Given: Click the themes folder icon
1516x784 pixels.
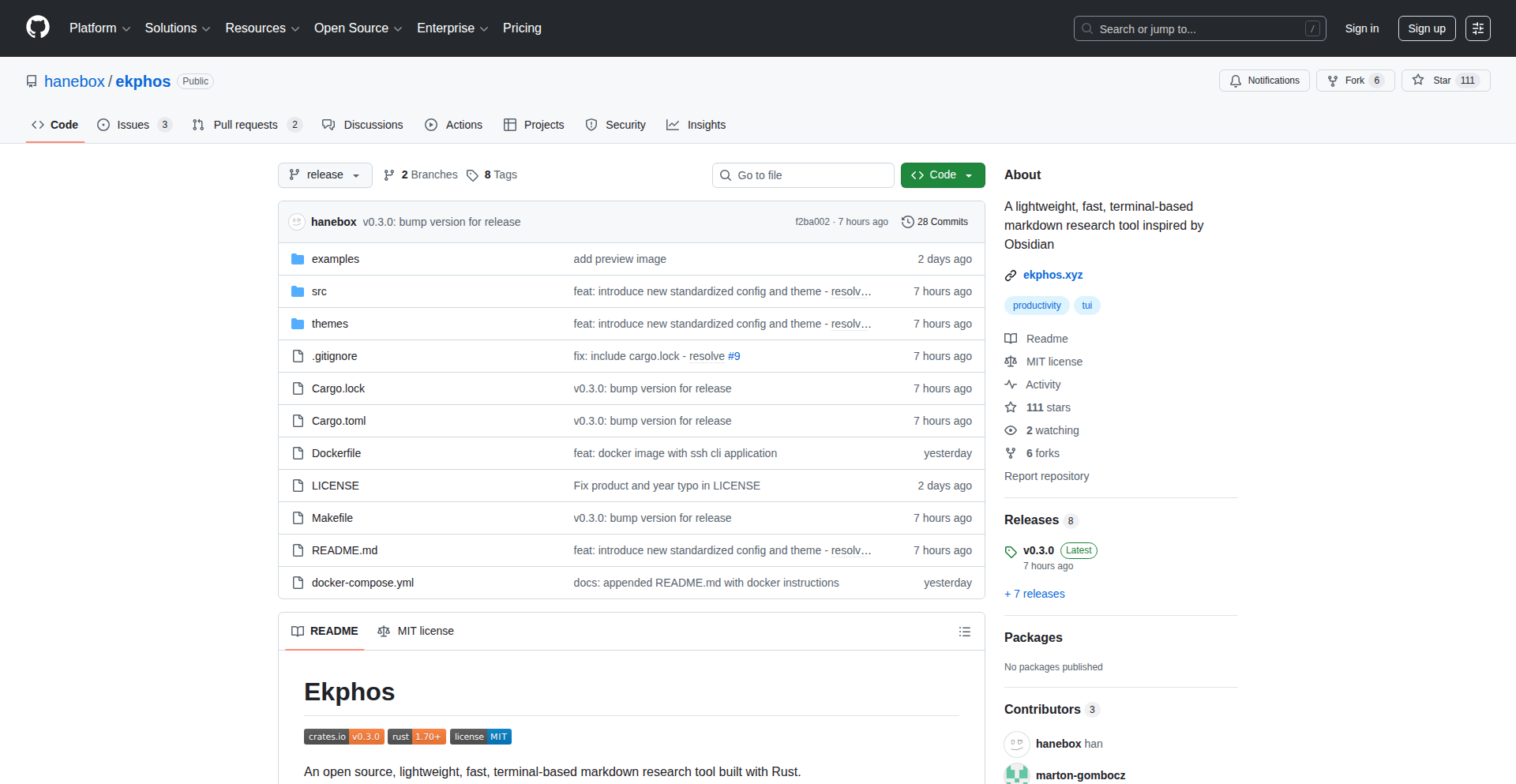Looking at the screenshot, I should click(298, 324).
